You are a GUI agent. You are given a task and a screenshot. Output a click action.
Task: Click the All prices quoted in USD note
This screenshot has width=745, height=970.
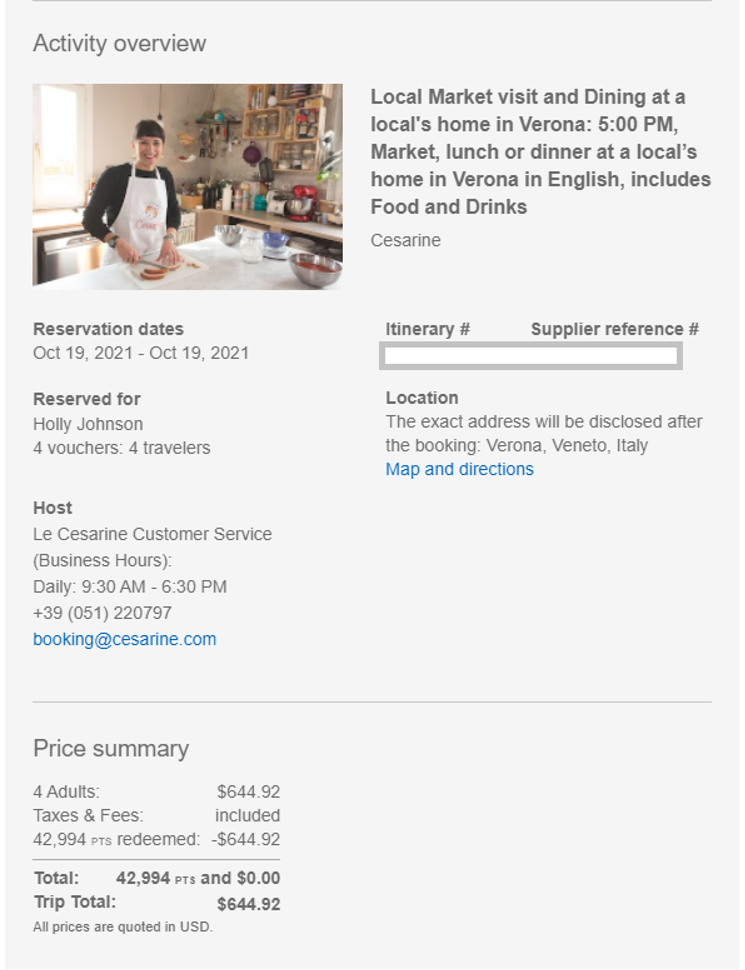pyautogui.click(x=122, y=927)
